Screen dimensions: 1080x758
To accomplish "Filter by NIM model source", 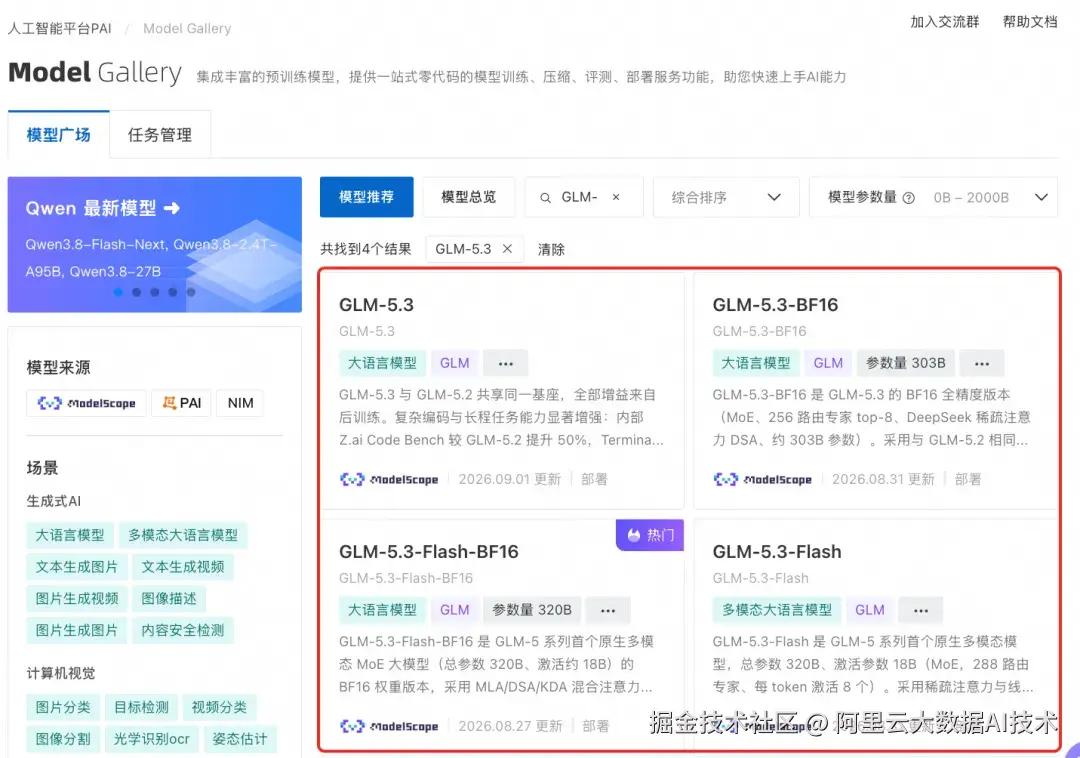I will [x=240, y=403].
